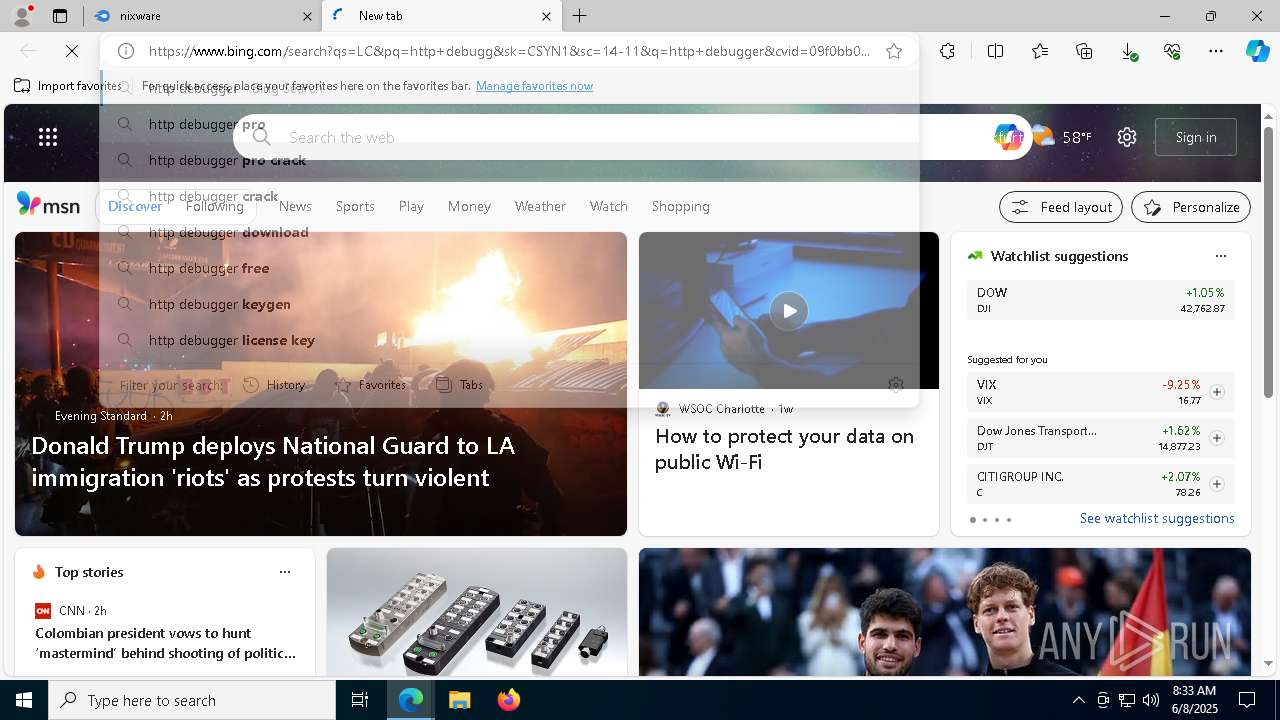
Task: Open Collections icon
Action: click(1084, 51)
